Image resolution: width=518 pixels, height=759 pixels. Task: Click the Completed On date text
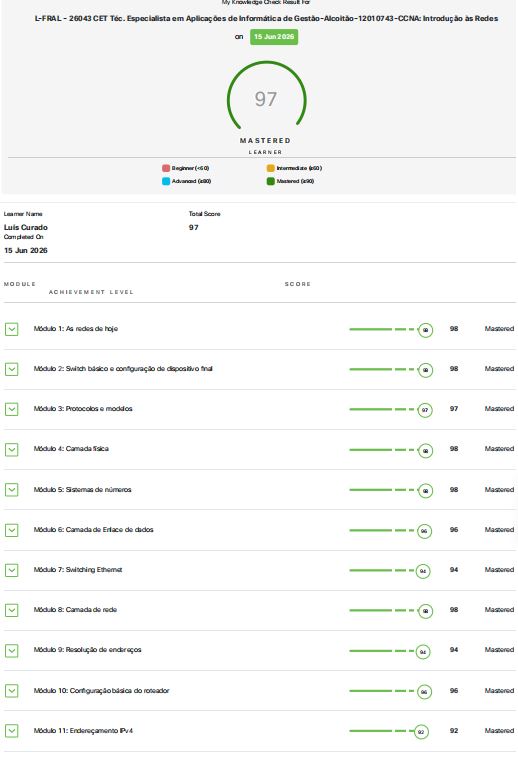click(x=26, y=251)
